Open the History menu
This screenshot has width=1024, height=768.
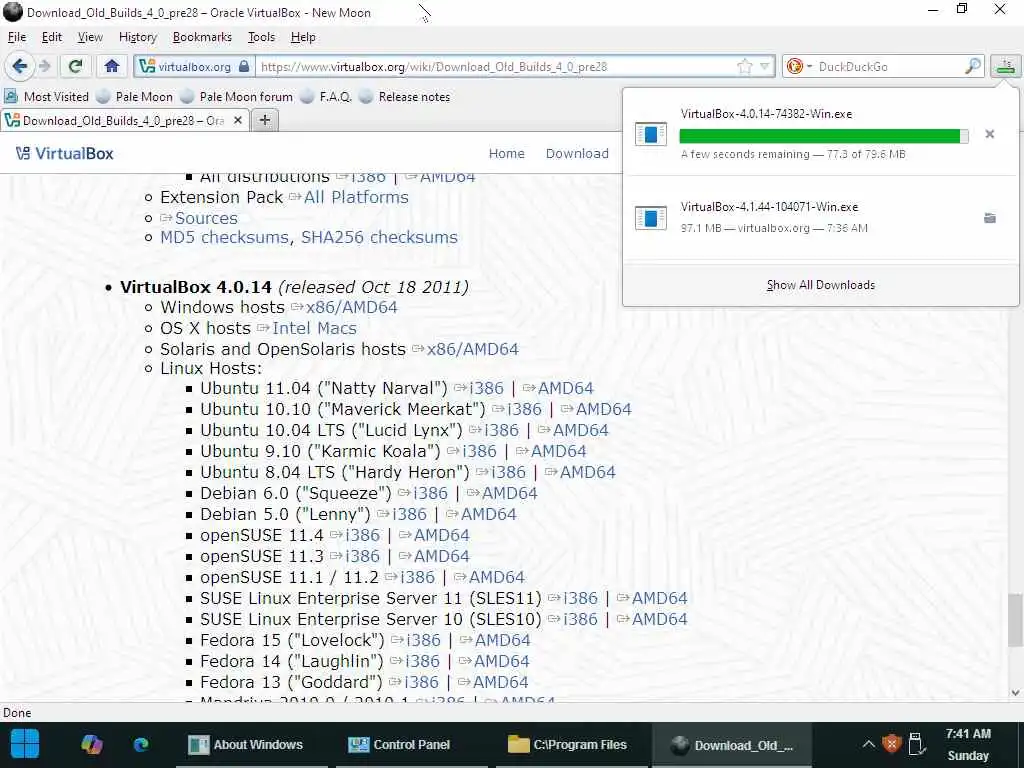138,37
